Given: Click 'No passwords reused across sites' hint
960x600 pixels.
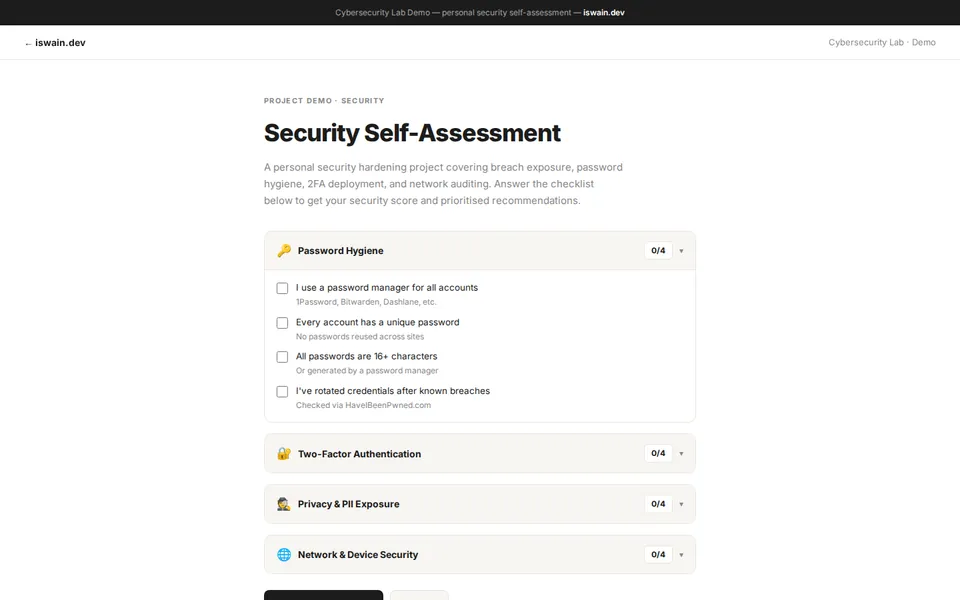Looking at the screenshot, I should click(x=360, y=337).
